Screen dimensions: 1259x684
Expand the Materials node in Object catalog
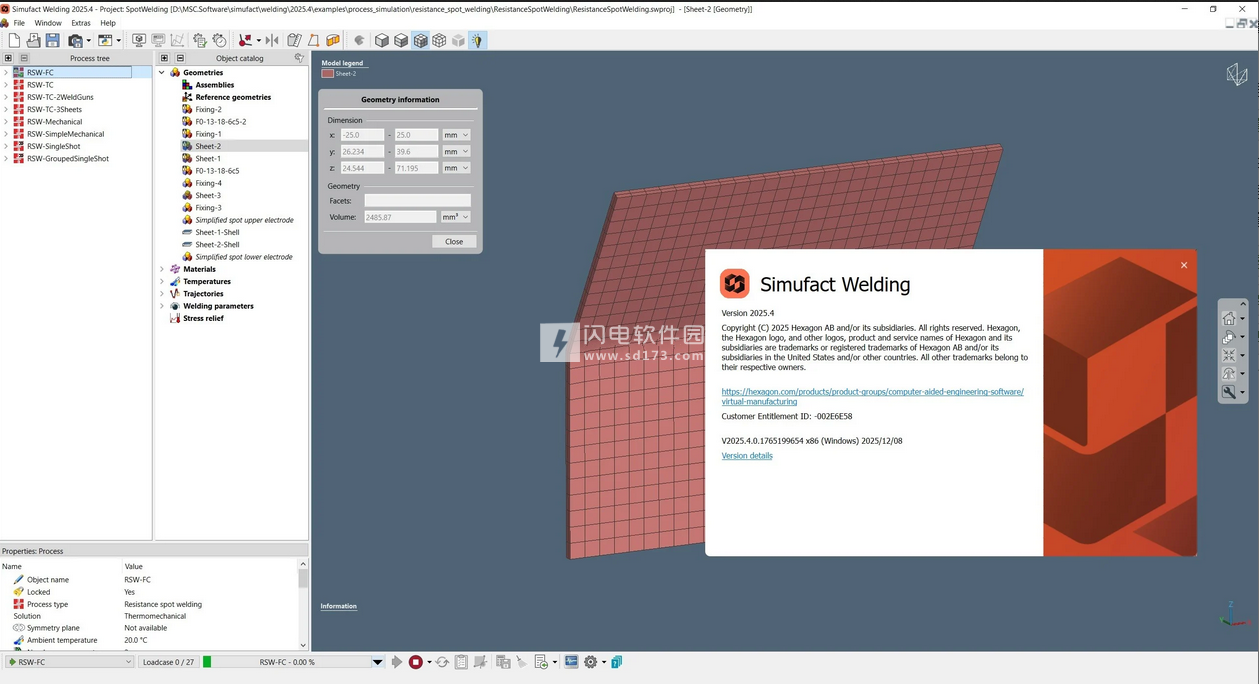coord(162,269)
